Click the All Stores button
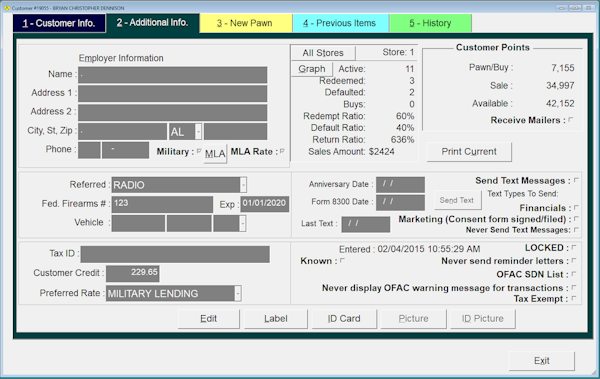Screen dimensions: 600x379 coord(323,53)
